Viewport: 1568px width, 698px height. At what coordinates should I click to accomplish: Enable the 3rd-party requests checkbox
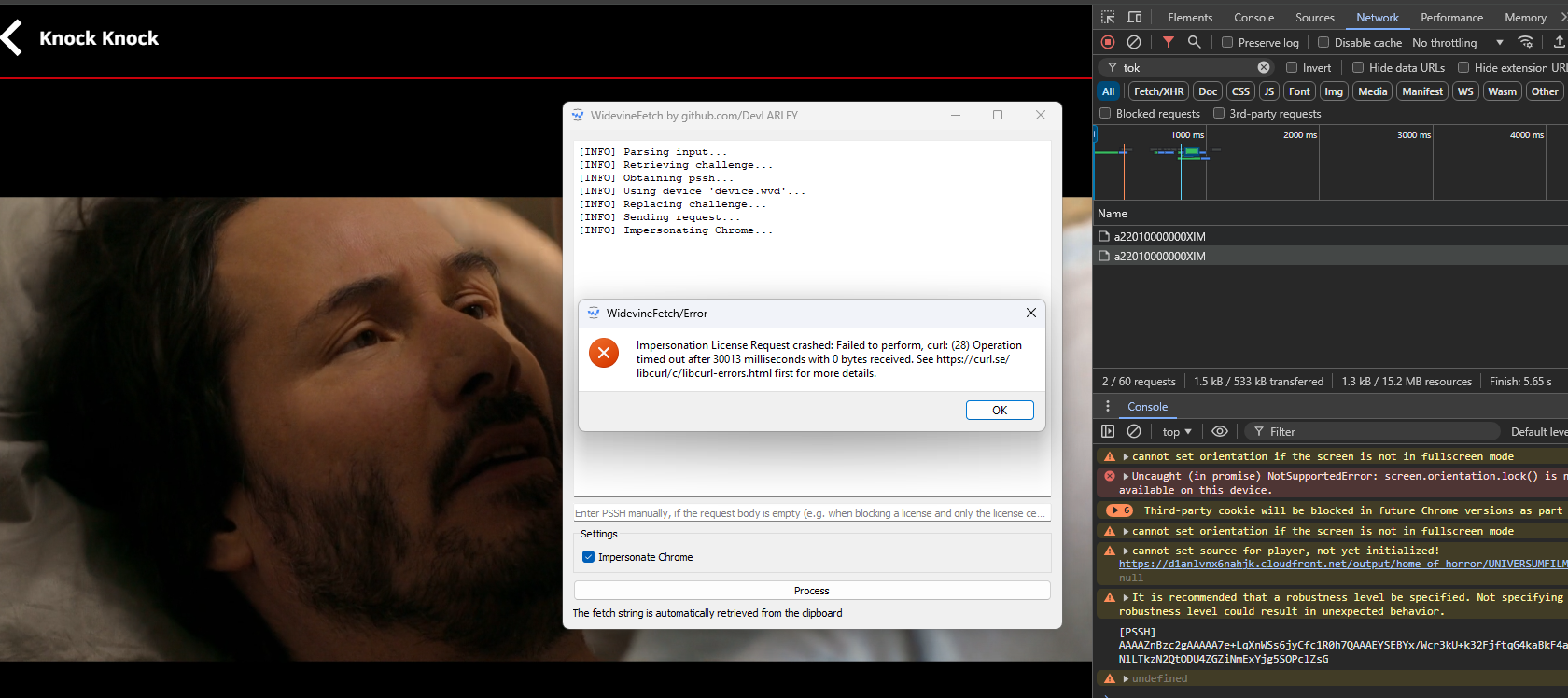(1219, 113)
